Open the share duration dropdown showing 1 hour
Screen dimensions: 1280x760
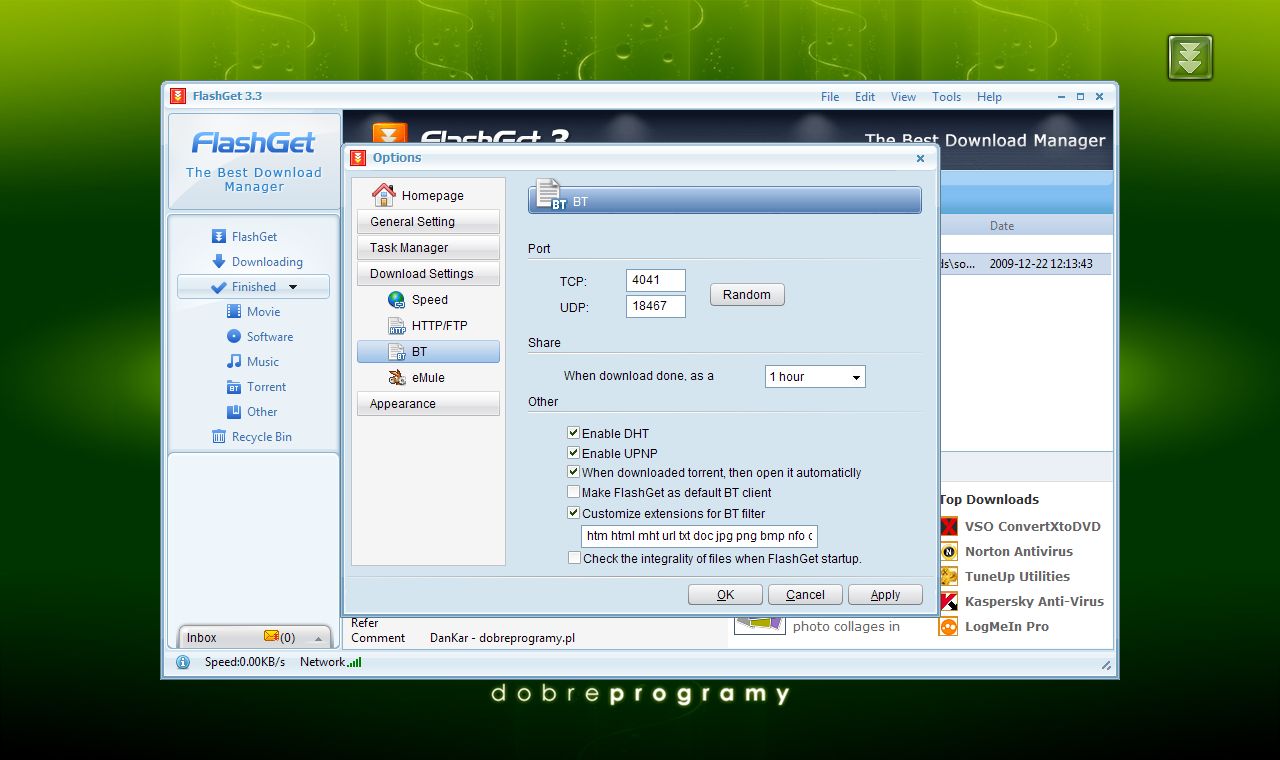click(x=815, y=377)
